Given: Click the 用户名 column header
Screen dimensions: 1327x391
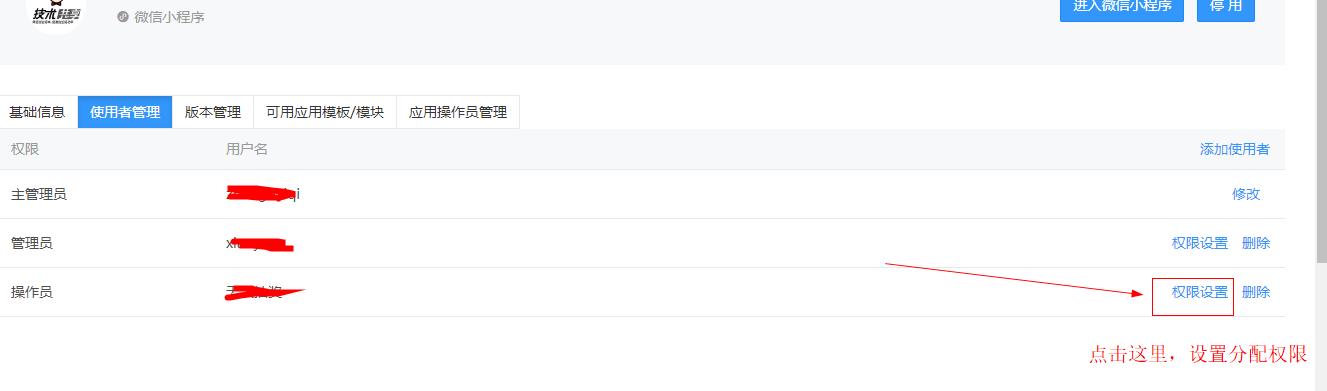Looking at the screenshot, I should 247,149.
